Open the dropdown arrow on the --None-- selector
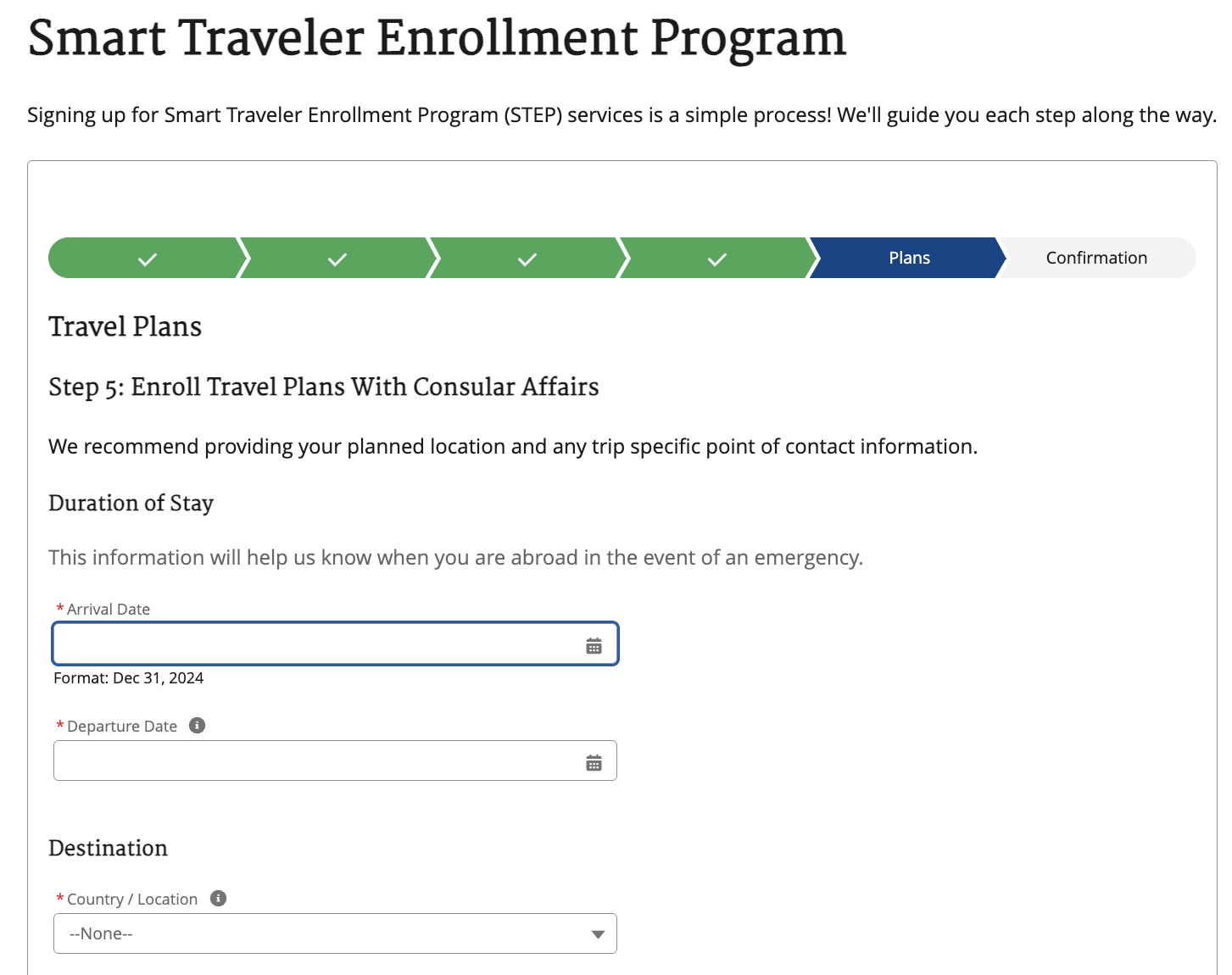This screenshot has height=975, width=1232. click(598, 933)
